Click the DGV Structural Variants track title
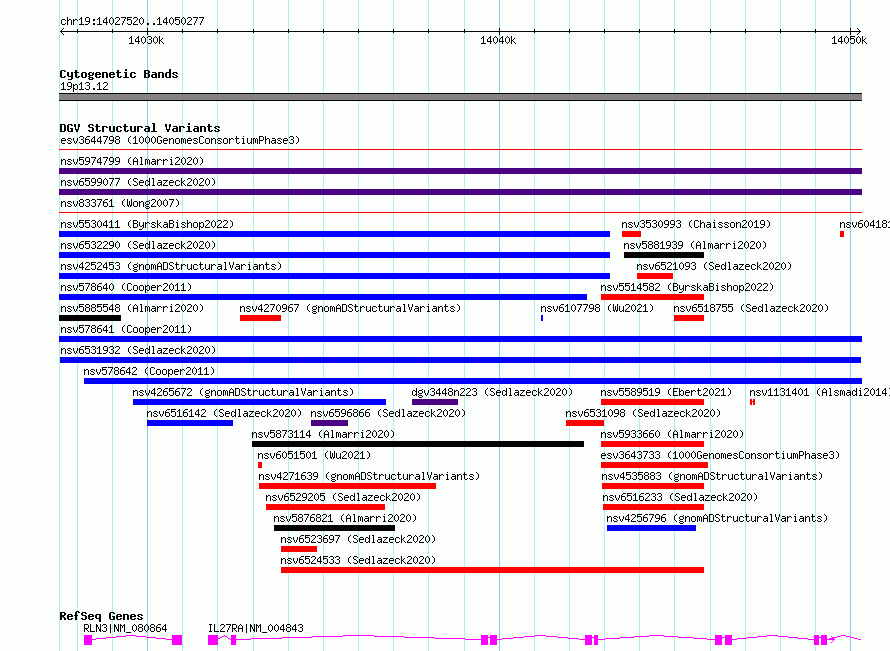Viewport: 890px width, 651px height. (140, 128)
